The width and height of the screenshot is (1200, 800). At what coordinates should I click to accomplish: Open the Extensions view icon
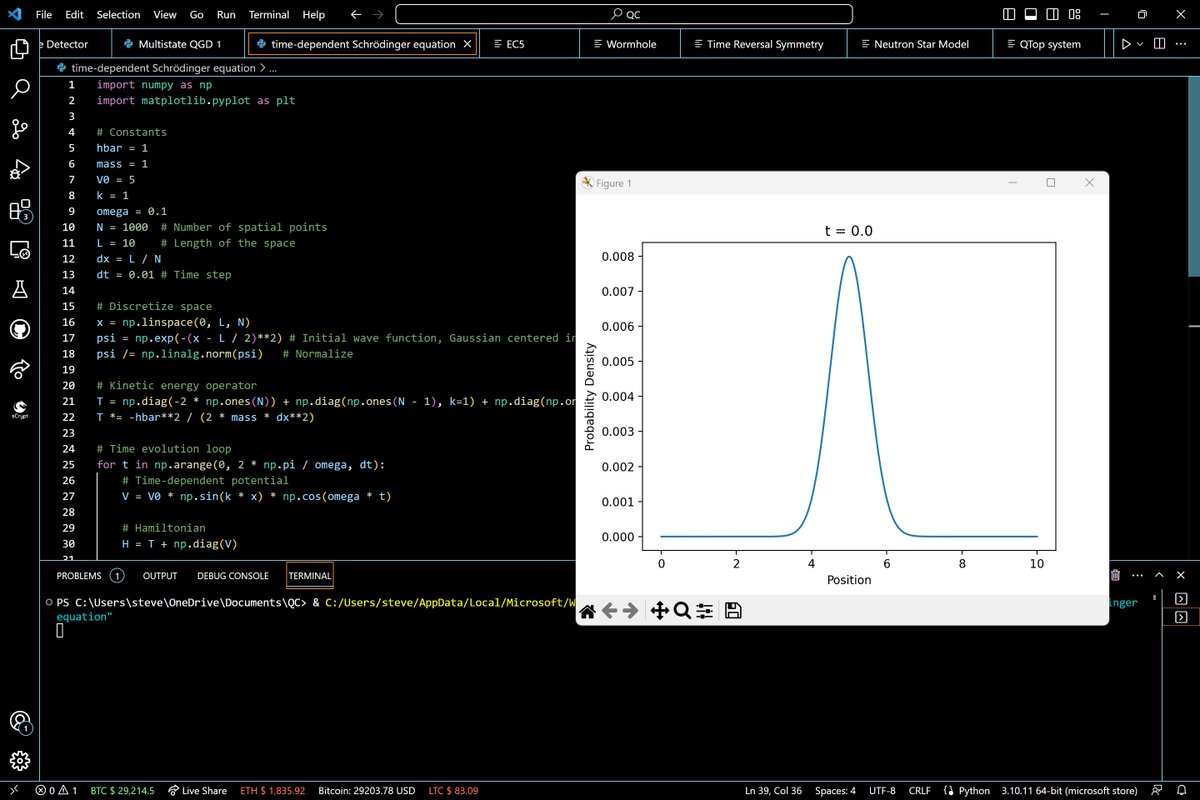(x=20, y=210)
